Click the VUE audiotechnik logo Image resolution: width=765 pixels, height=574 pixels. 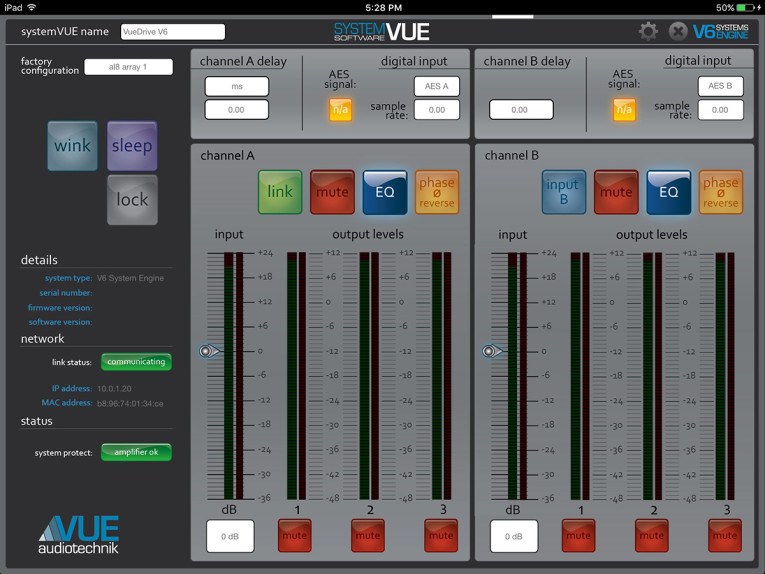pos(79,535)
